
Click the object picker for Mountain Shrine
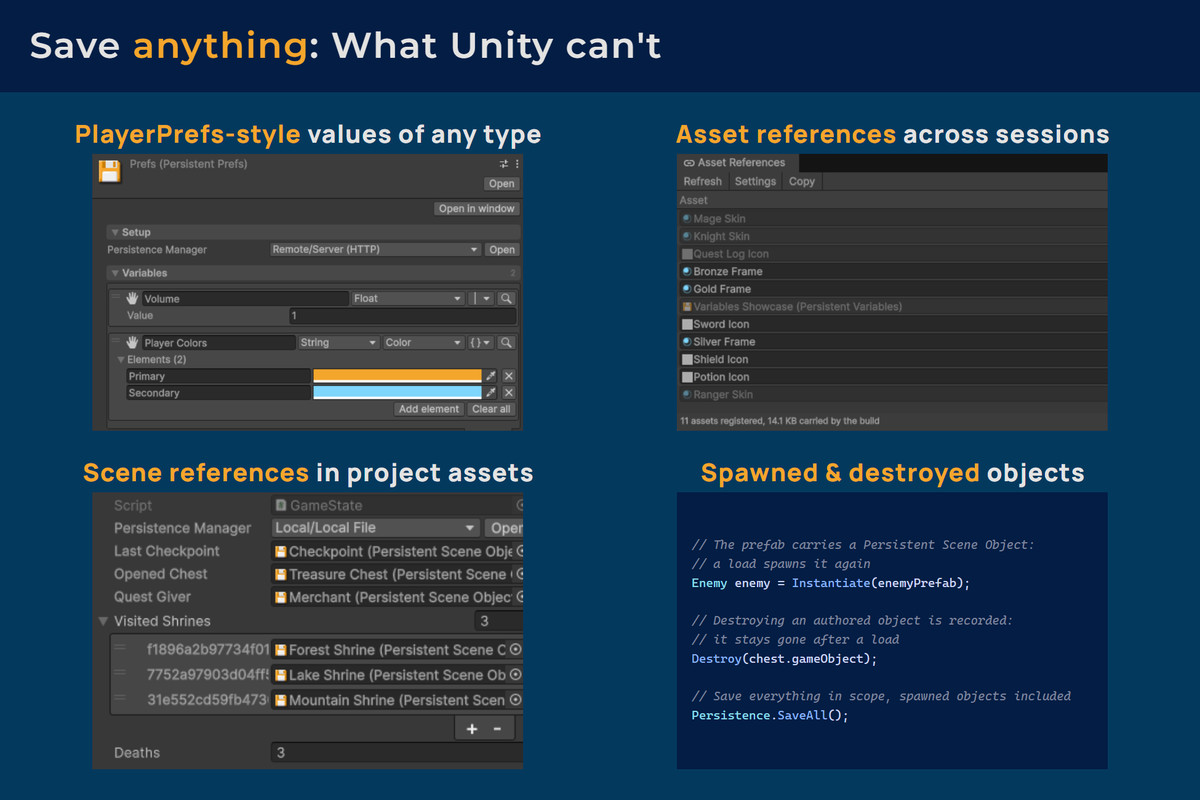click(516, 700)
